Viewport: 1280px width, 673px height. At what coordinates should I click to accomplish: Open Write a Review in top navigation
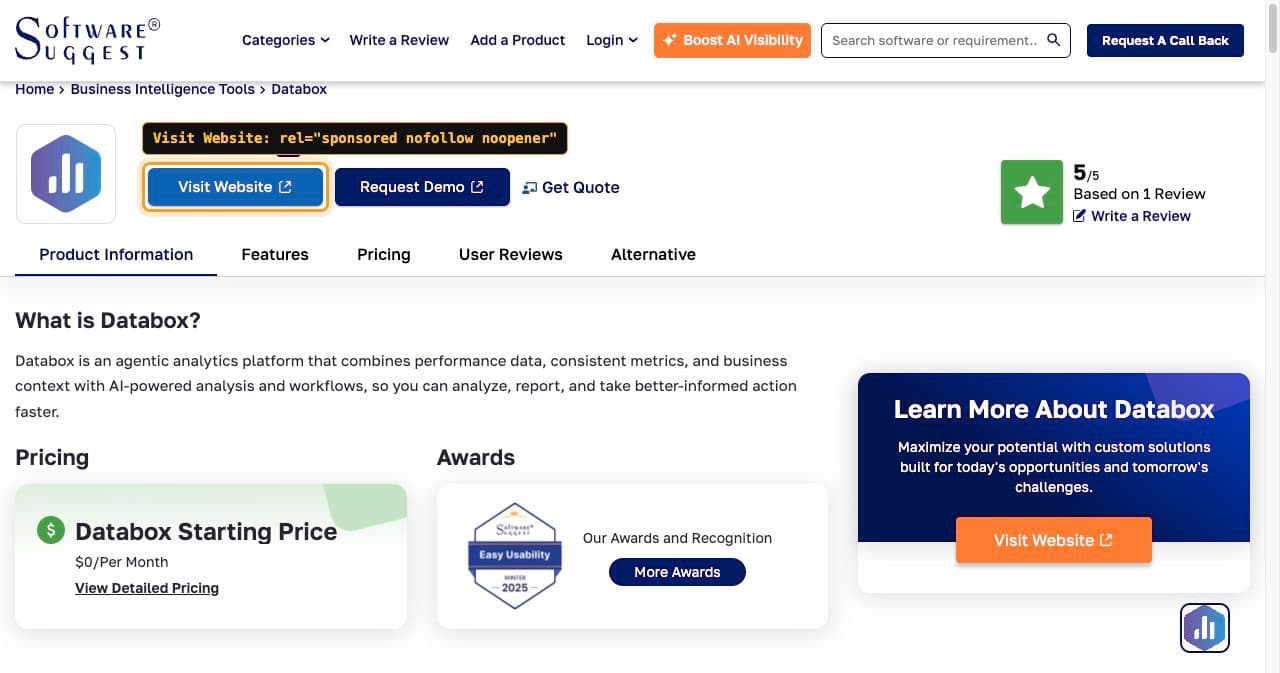tap(399, 40)
